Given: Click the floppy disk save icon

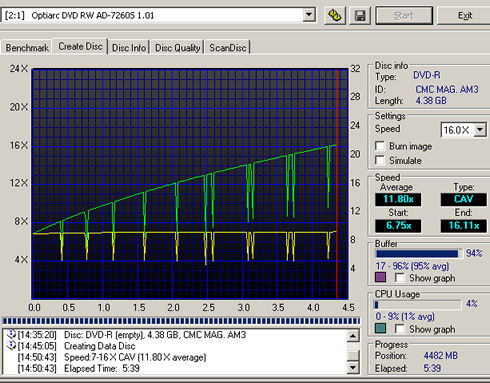Looking at the screenshot, I should (x=360, y=15).
